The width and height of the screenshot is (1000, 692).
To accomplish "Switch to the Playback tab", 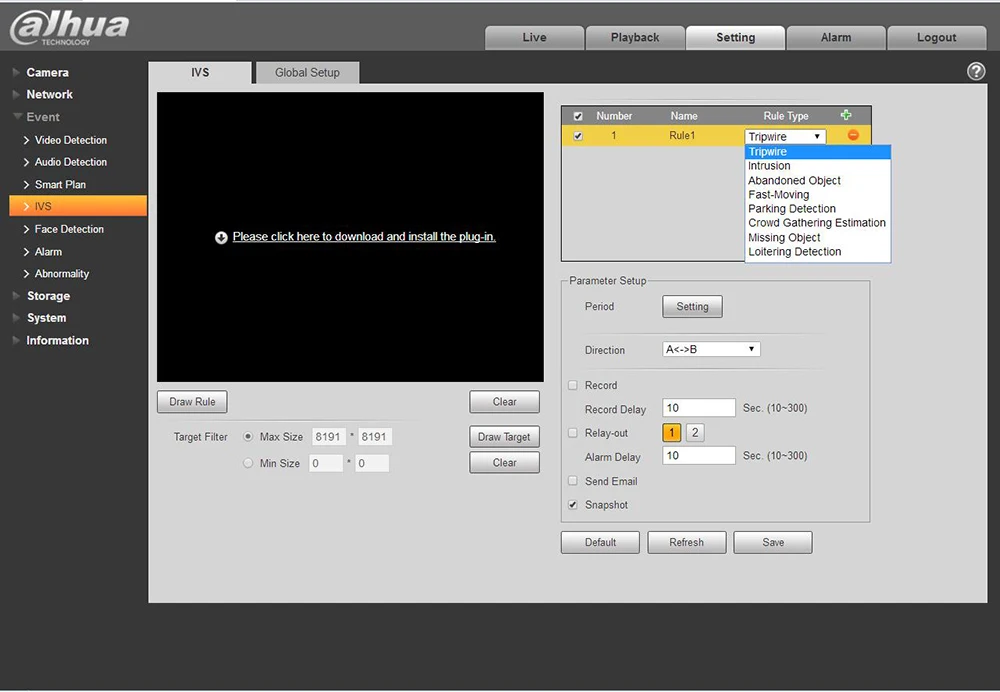I will [x=635, y=38].
